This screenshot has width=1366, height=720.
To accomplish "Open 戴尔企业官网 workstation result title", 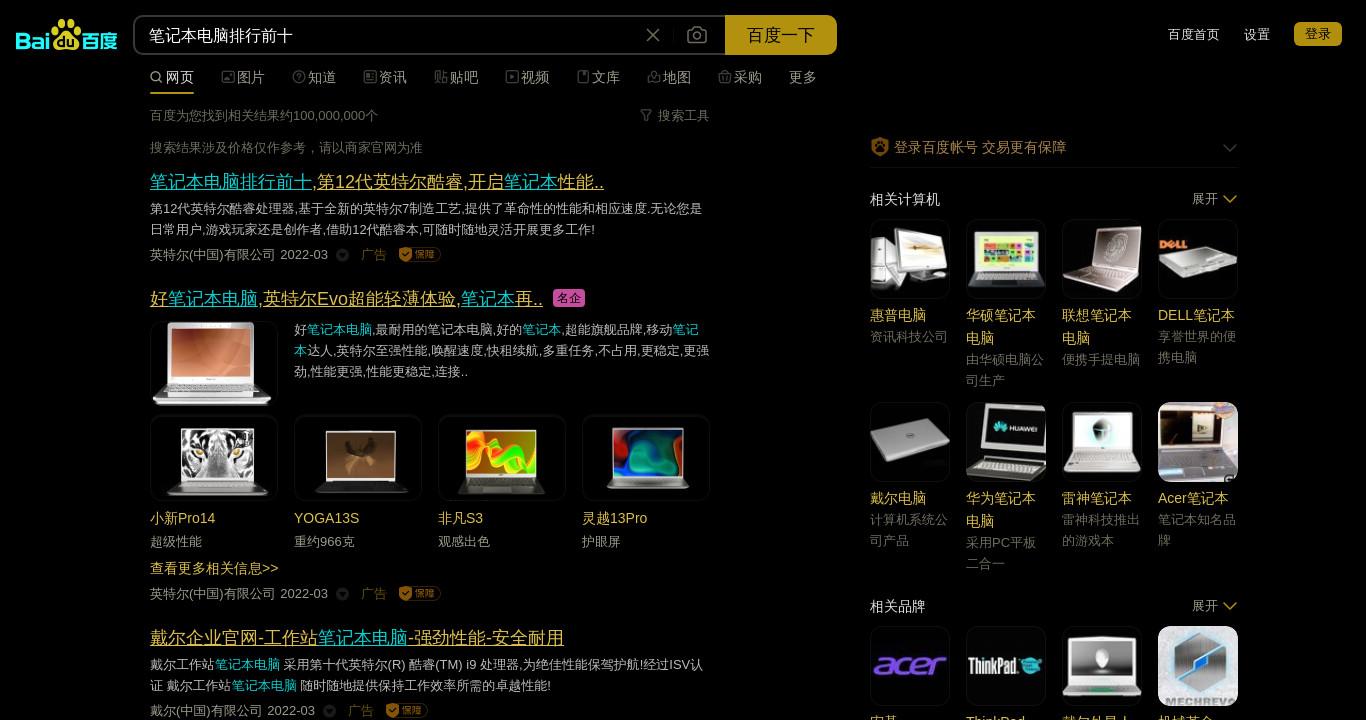I will pyautogui.click(x=357, y=637).
